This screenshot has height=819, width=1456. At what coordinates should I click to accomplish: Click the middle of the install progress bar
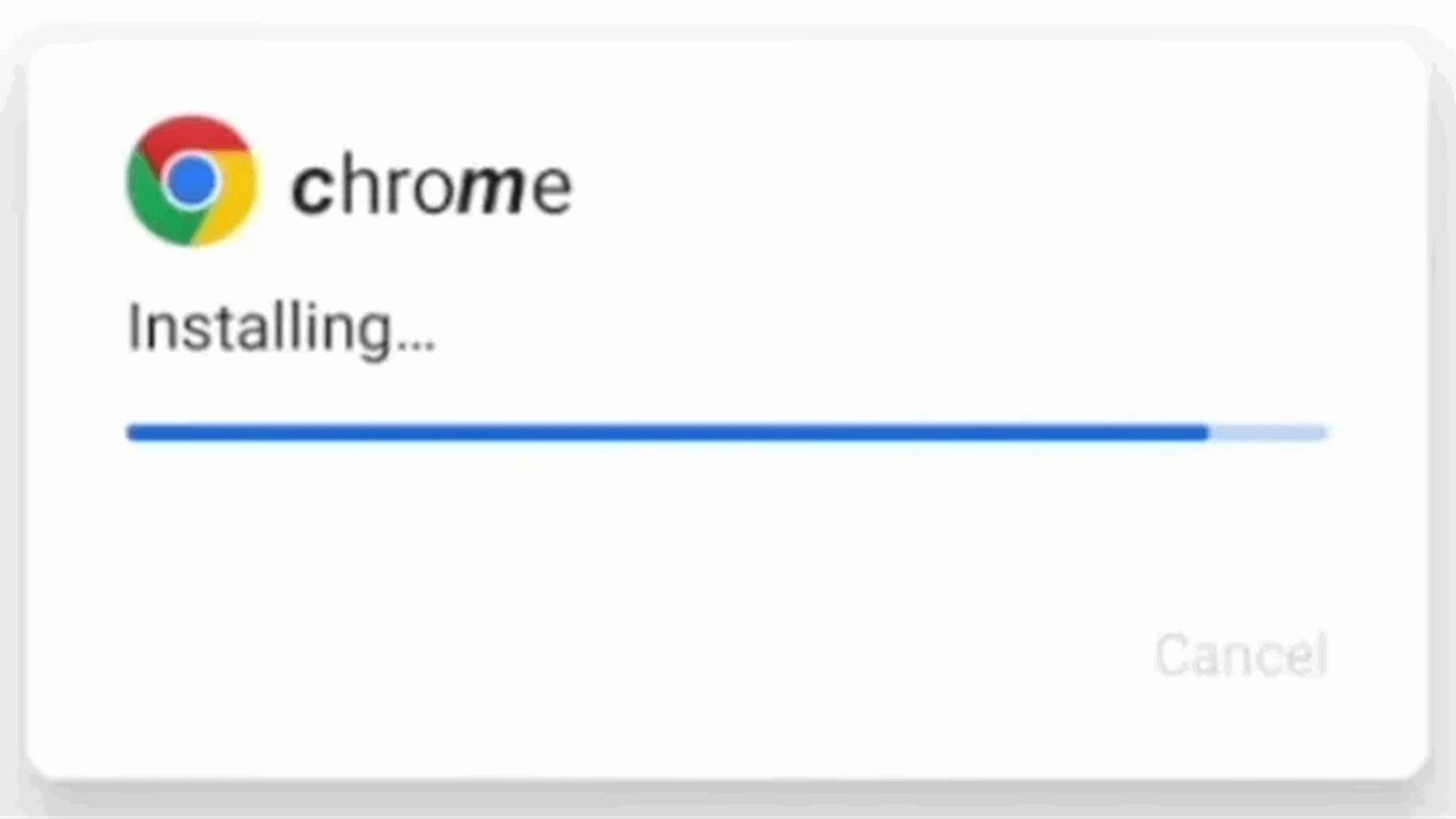click(727, 433)
